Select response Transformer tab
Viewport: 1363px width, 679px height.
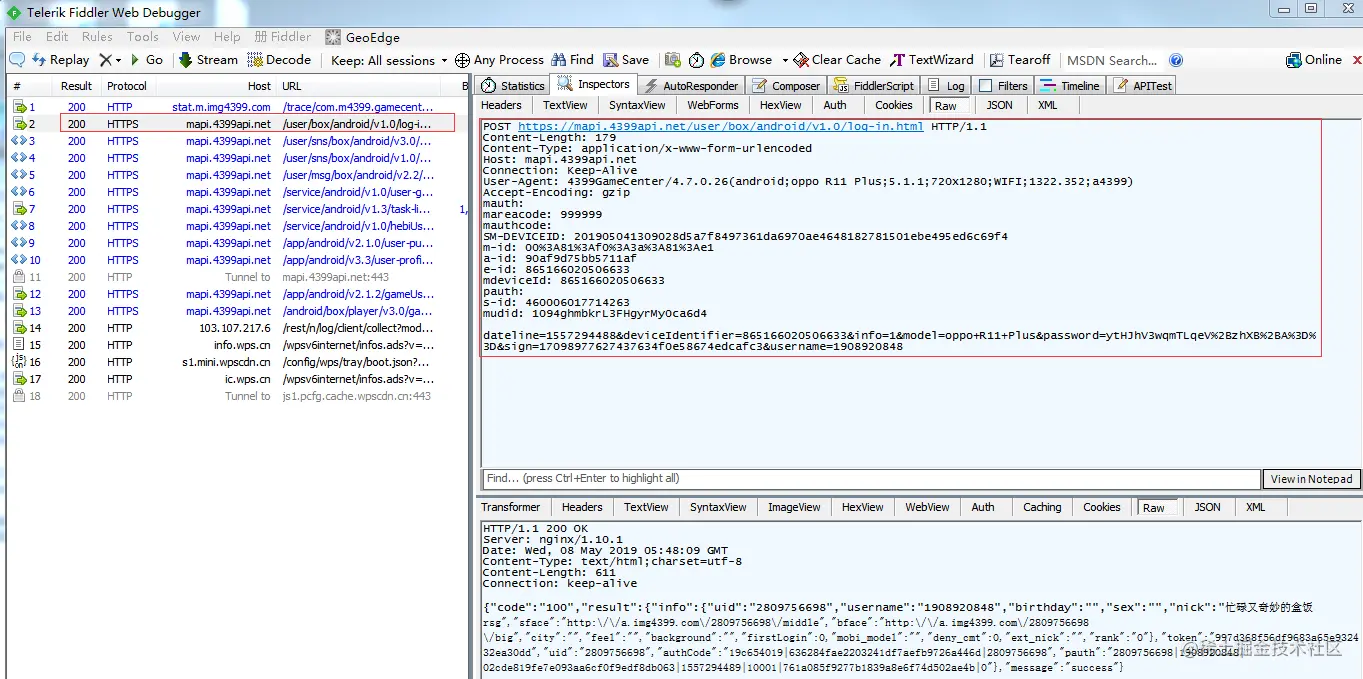pos(511,507)
